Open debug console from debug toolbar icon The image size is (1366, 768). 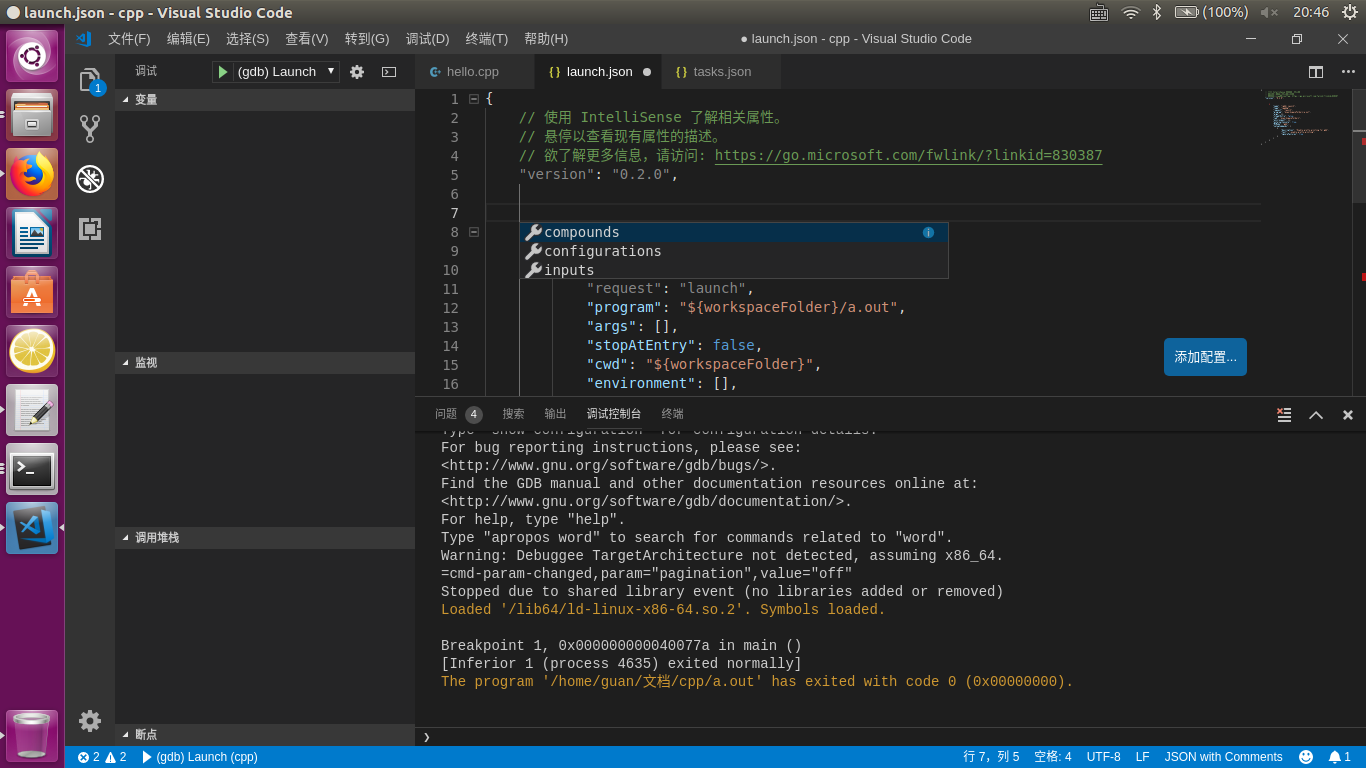click(389, 72)
